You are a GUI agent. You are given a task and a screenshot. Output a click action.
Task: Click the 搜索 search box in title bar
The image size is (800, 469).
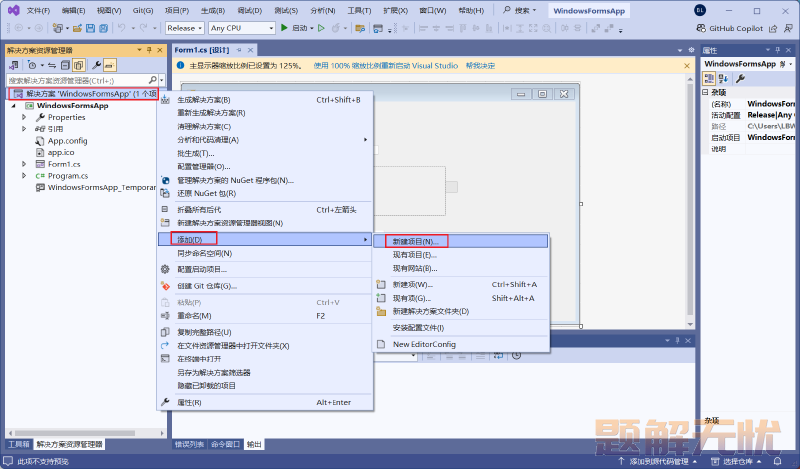tap(520, 10)
